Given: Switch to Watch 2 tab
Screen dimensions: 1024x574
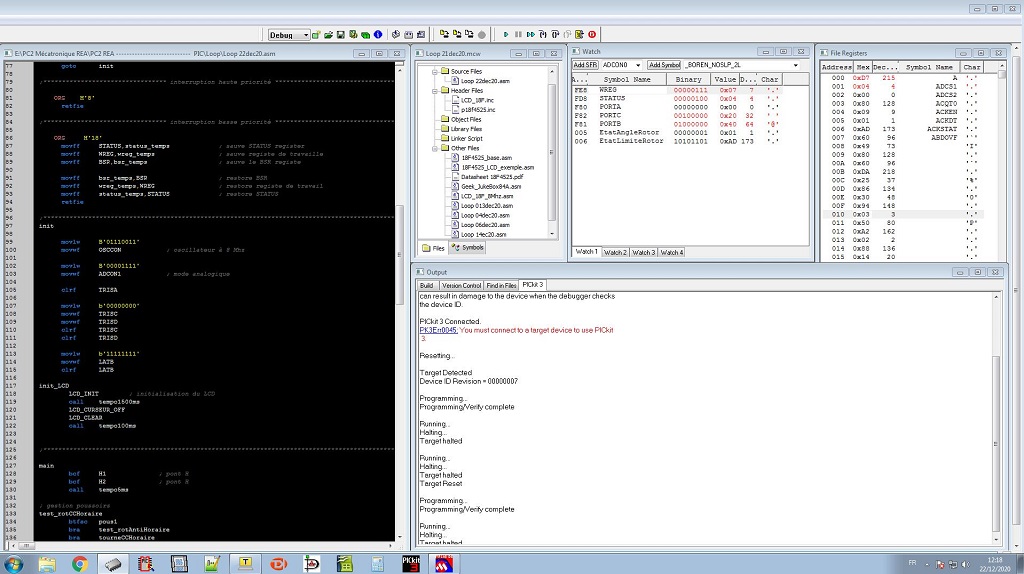Looking at the screenshot, I should (615, 252).
